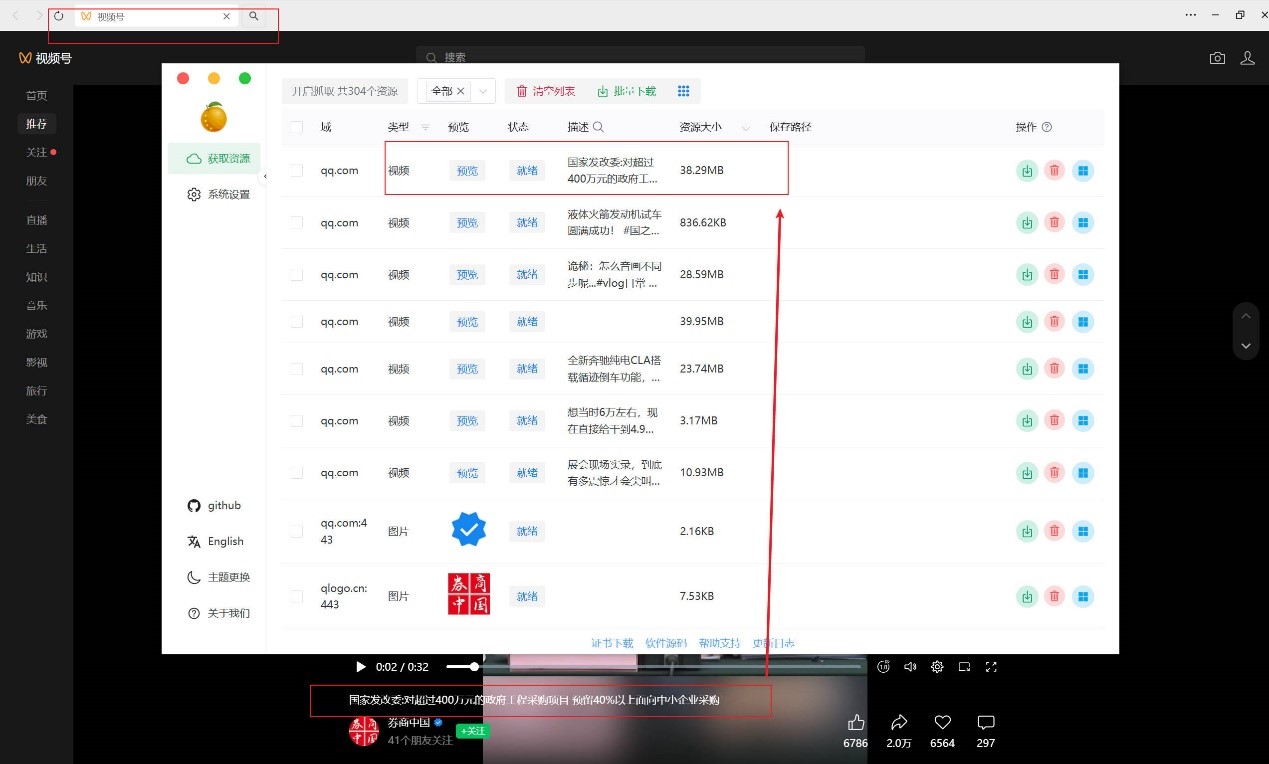1269x764 pixels.
Task: Select 获取资源 in the sidebar
Action: tap(218, 158)
